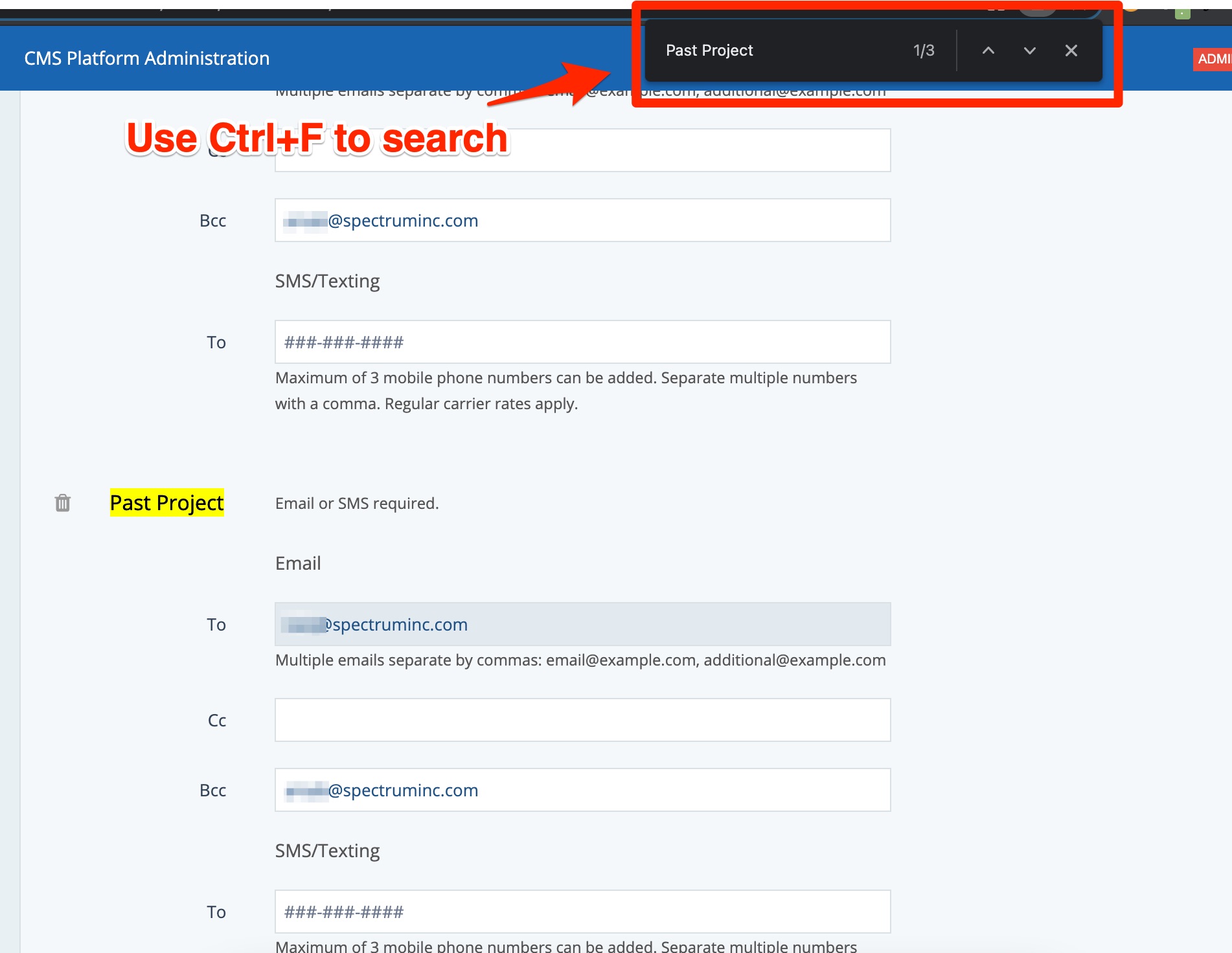Focus the lower SMS To phone field

point(582,912)
